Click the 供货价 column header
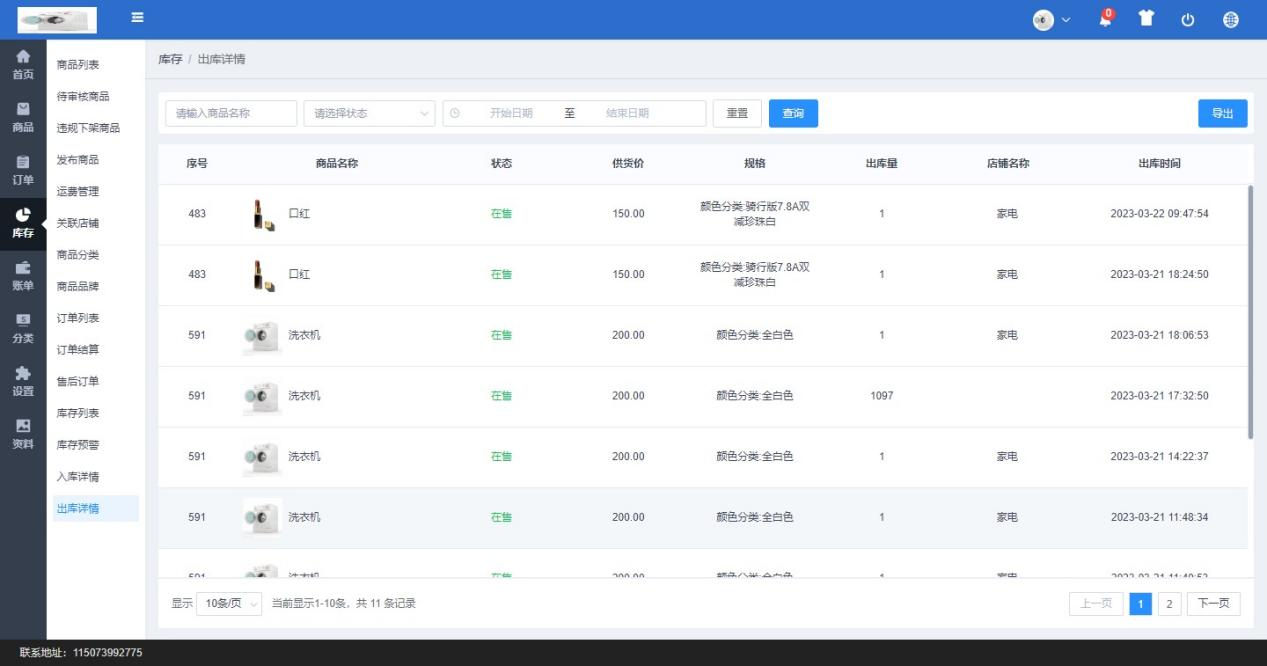This screenshot has width=1267, height=666. point(628,164)
